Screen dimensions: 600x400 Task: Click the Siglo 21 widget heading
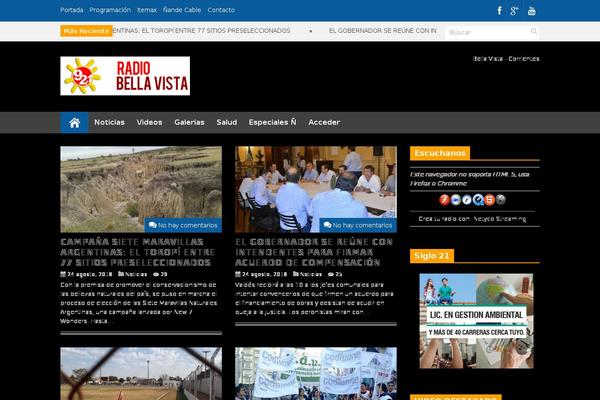pos(432,256)
